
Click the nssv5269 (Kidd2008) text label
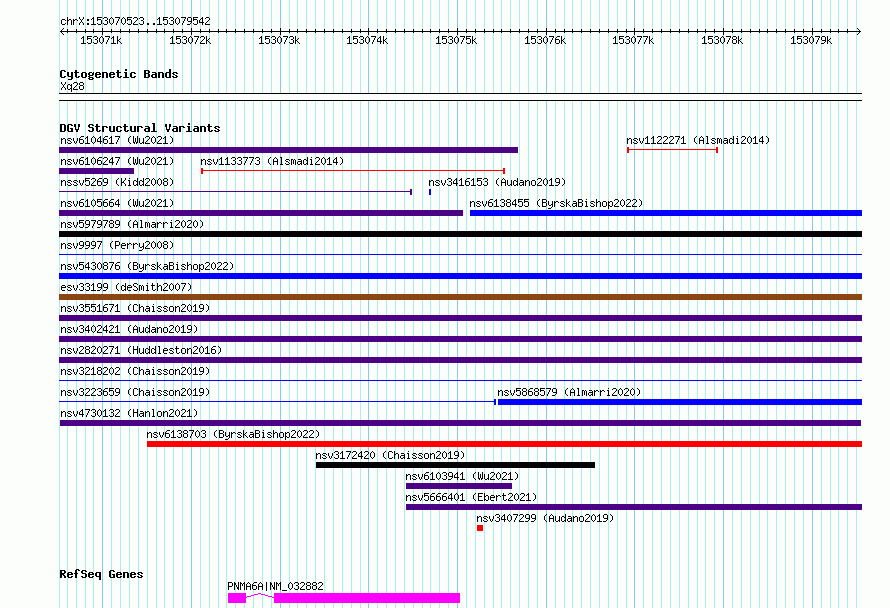117,182
